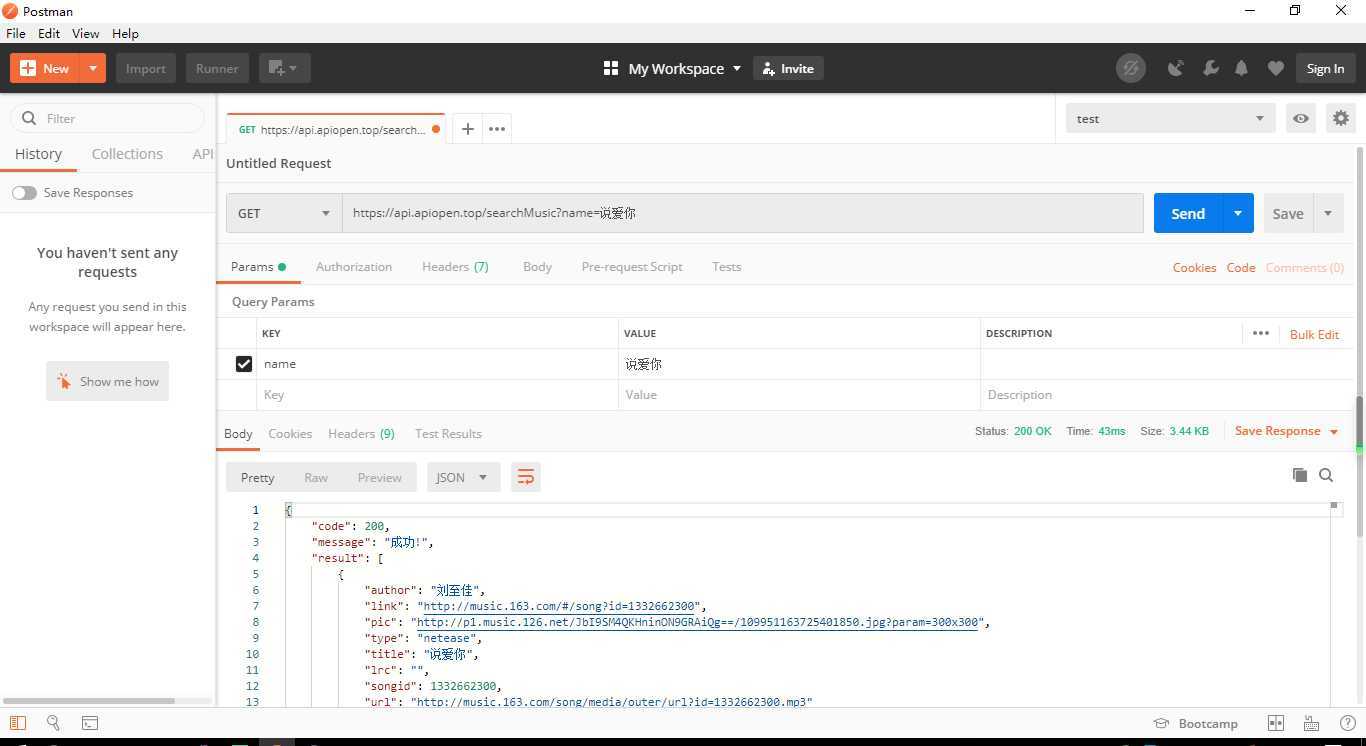This screenshot has width=1366, height=746.
Task: Open the response Cookies tab
Action: pos(290,433)
